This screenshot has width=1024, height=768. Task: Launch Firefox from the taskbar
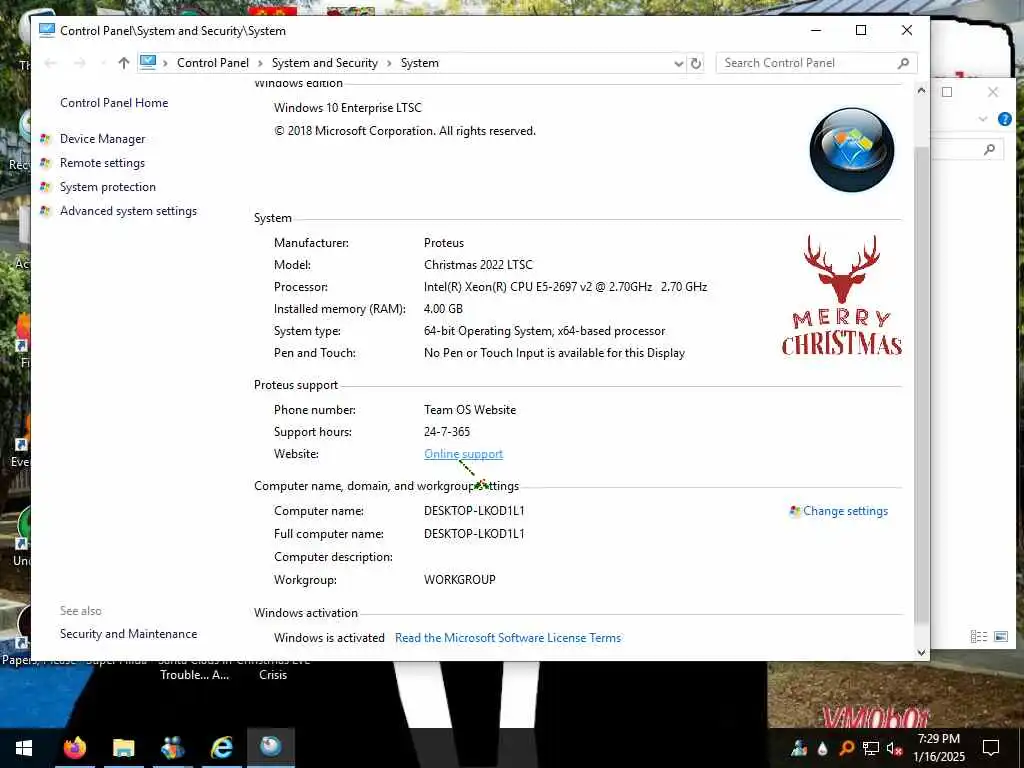(74, 748)
